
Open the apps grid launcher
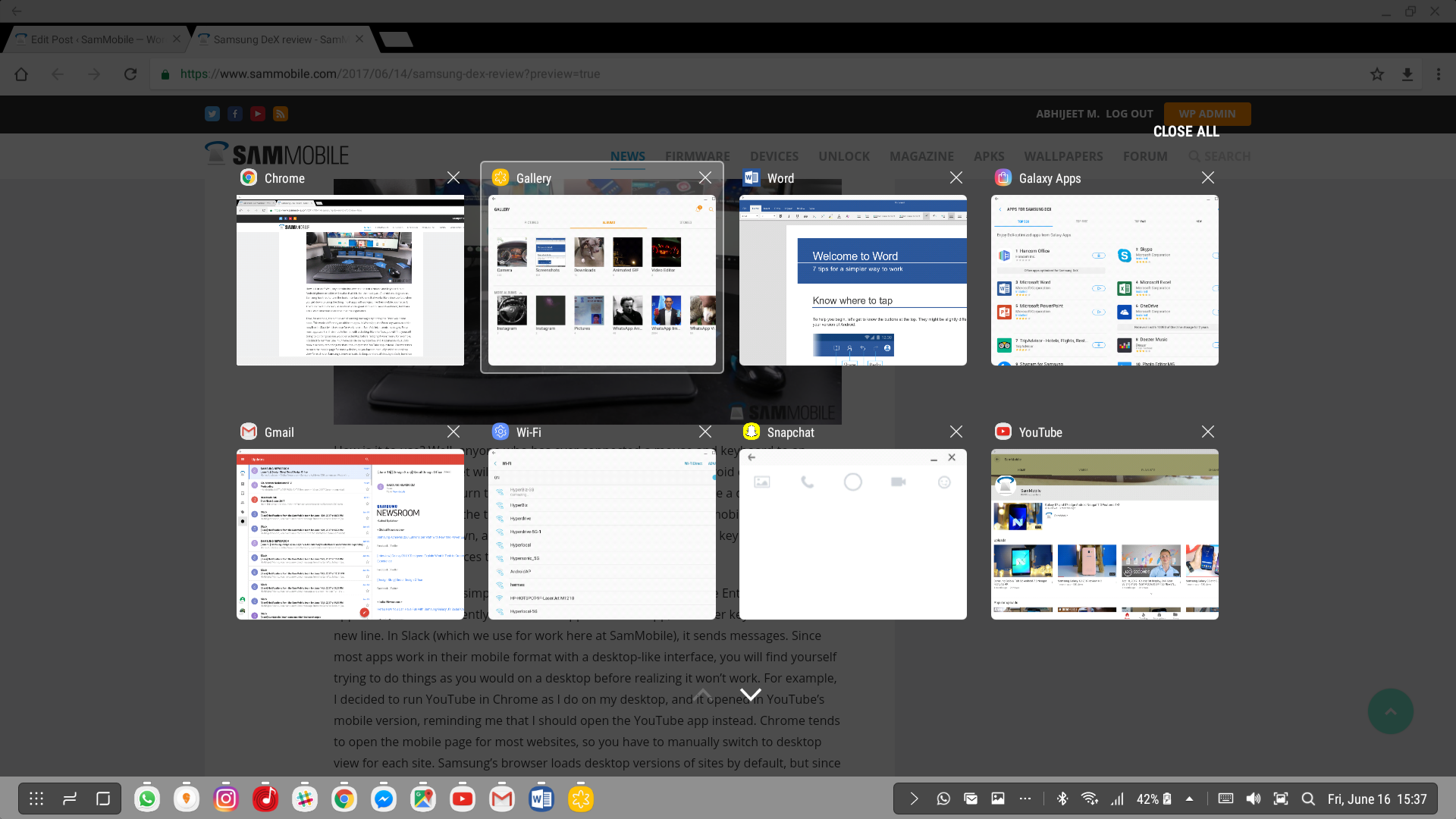tap(36, 799)
